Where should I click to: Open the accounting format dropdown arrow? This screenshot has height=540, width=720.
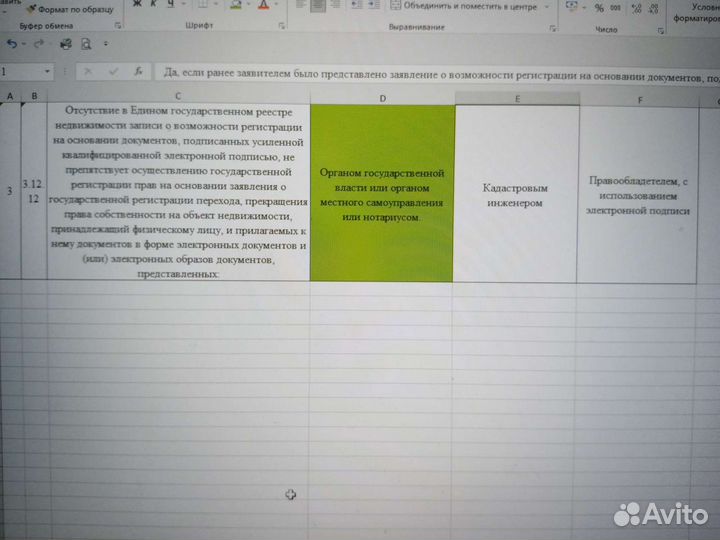click(x=584, y=8)
